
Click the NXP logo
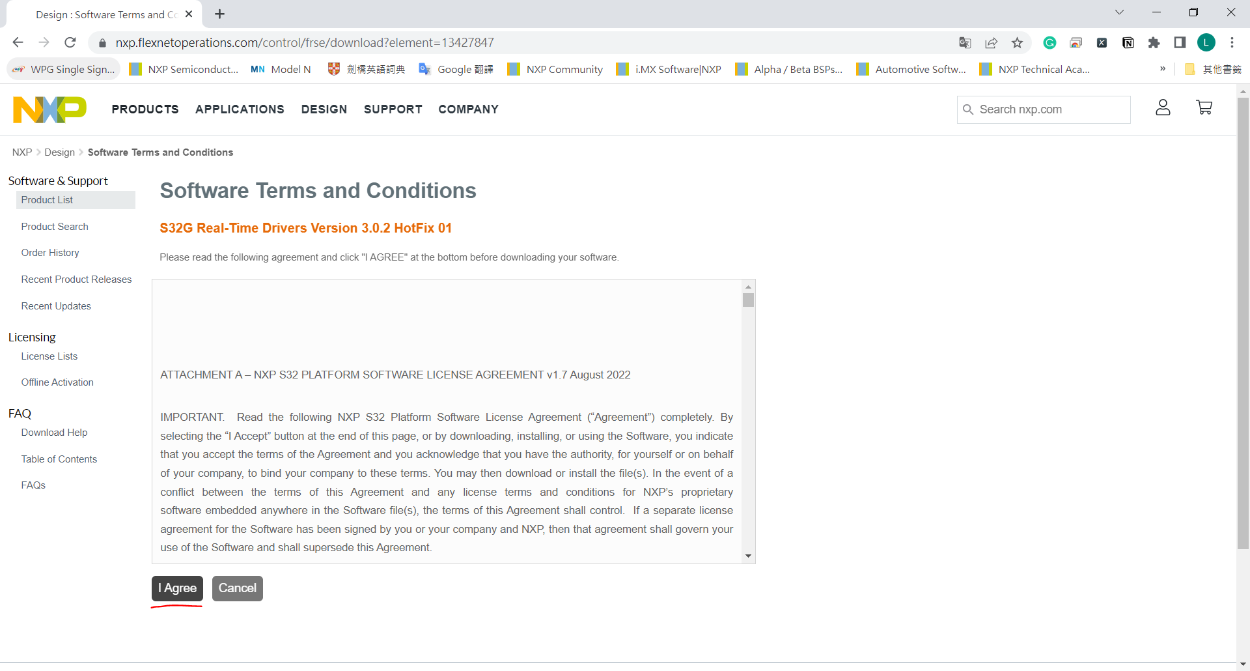(49, 109)
